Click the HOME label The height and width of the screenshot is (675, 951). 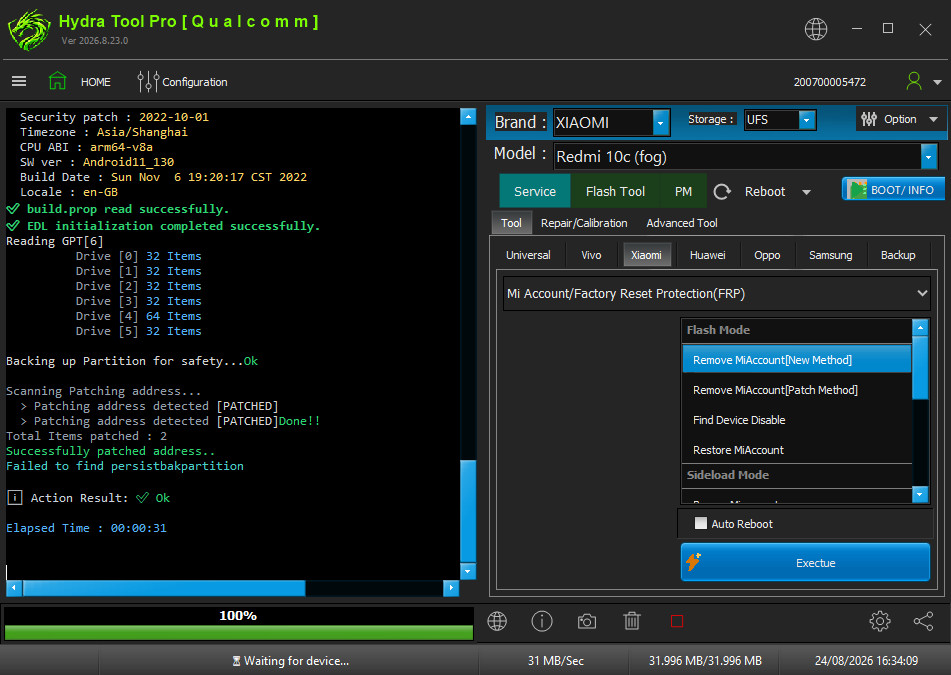(96, 82)
